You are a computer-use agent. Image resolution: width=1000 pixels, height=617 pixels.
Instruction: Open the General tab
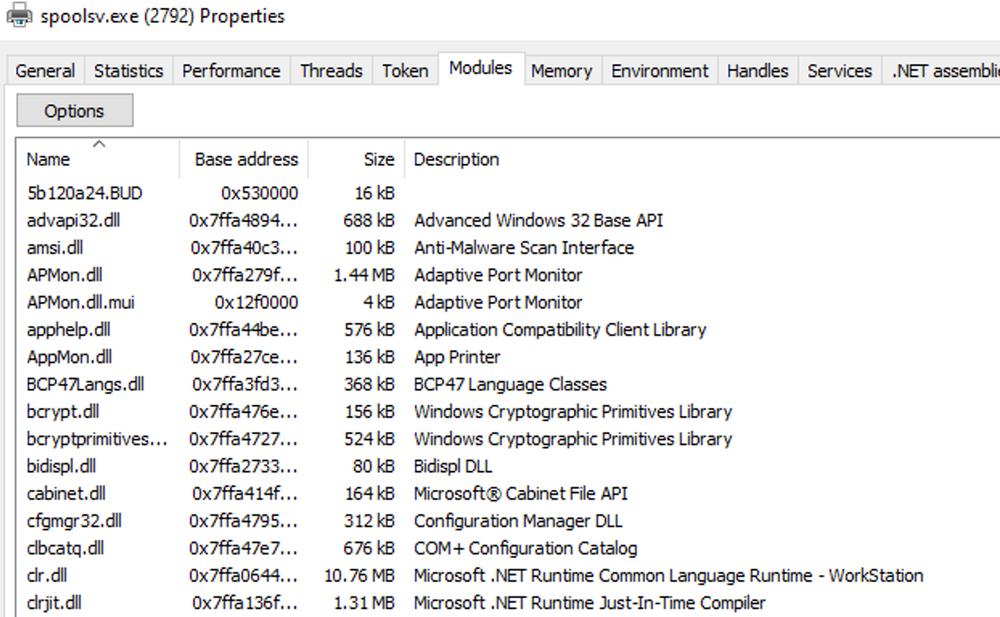[x=45, y=71]
